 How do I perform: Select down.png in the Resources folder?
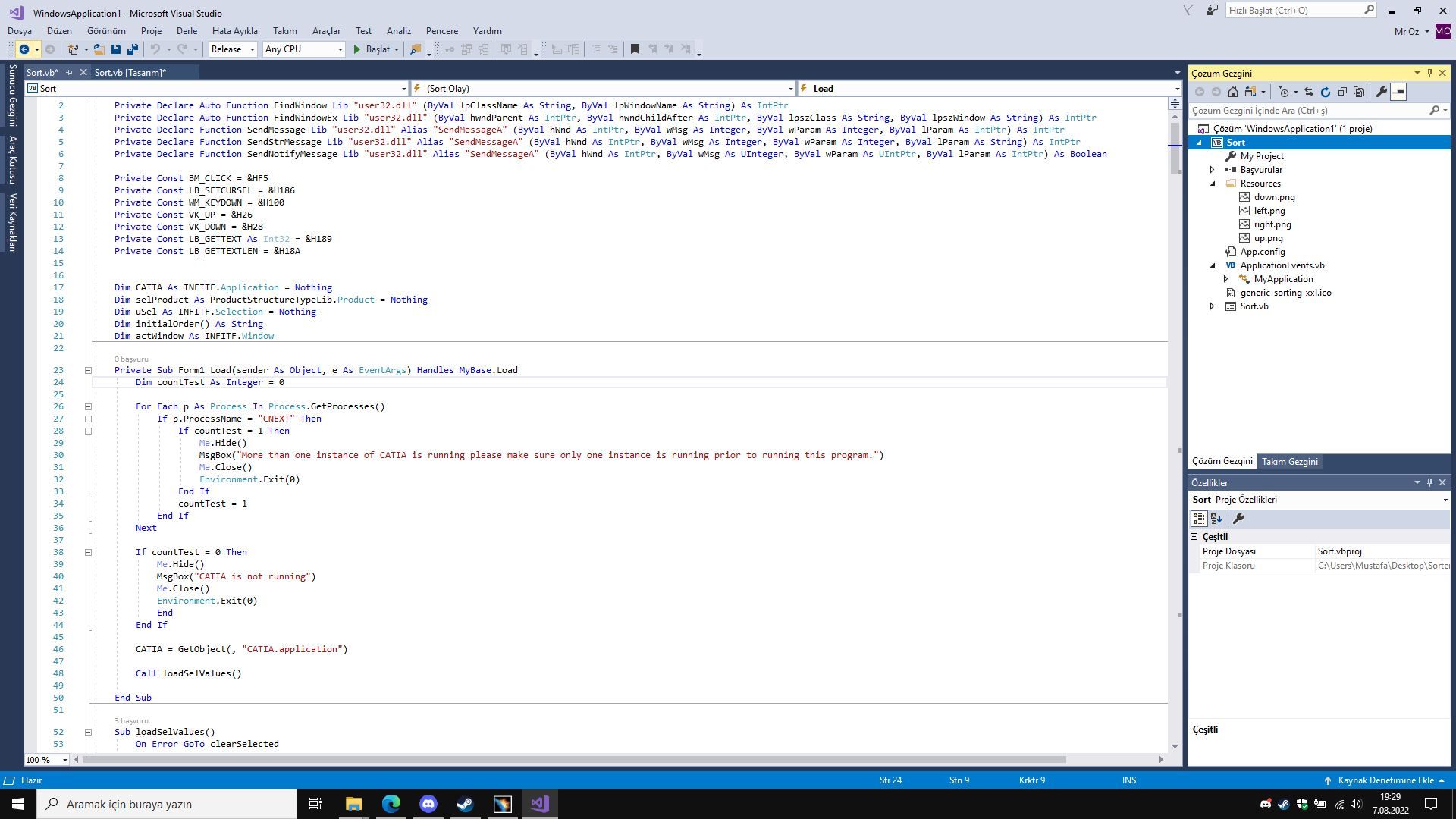click(1274, 197)
